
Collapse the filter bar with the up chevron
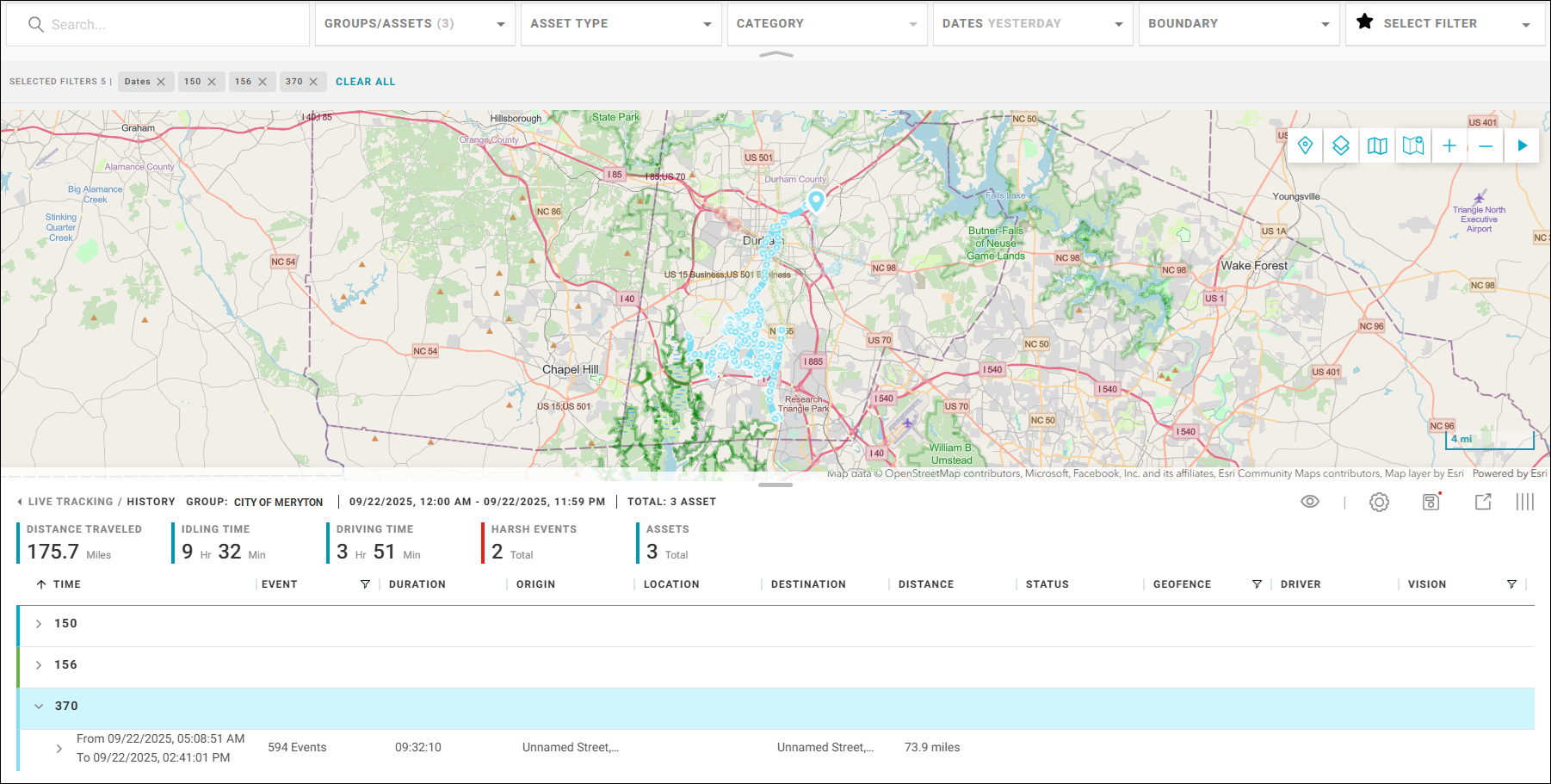click(775, 54)
